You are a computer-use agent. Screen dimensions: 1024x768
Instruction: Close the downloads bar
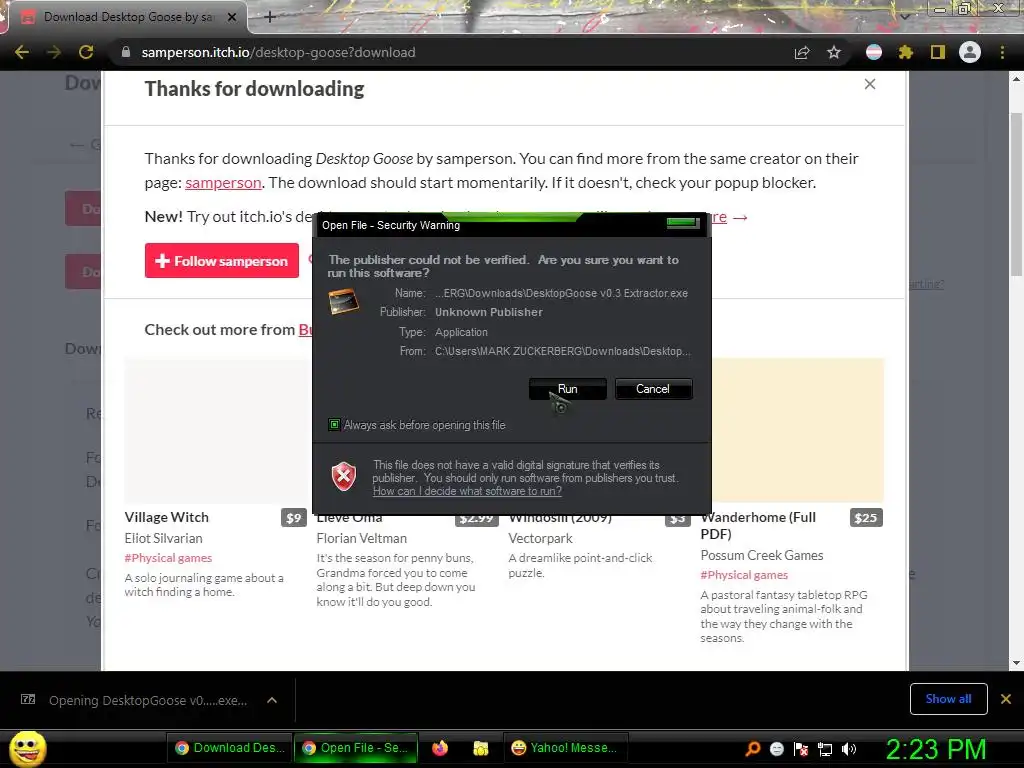point(1006,699)
